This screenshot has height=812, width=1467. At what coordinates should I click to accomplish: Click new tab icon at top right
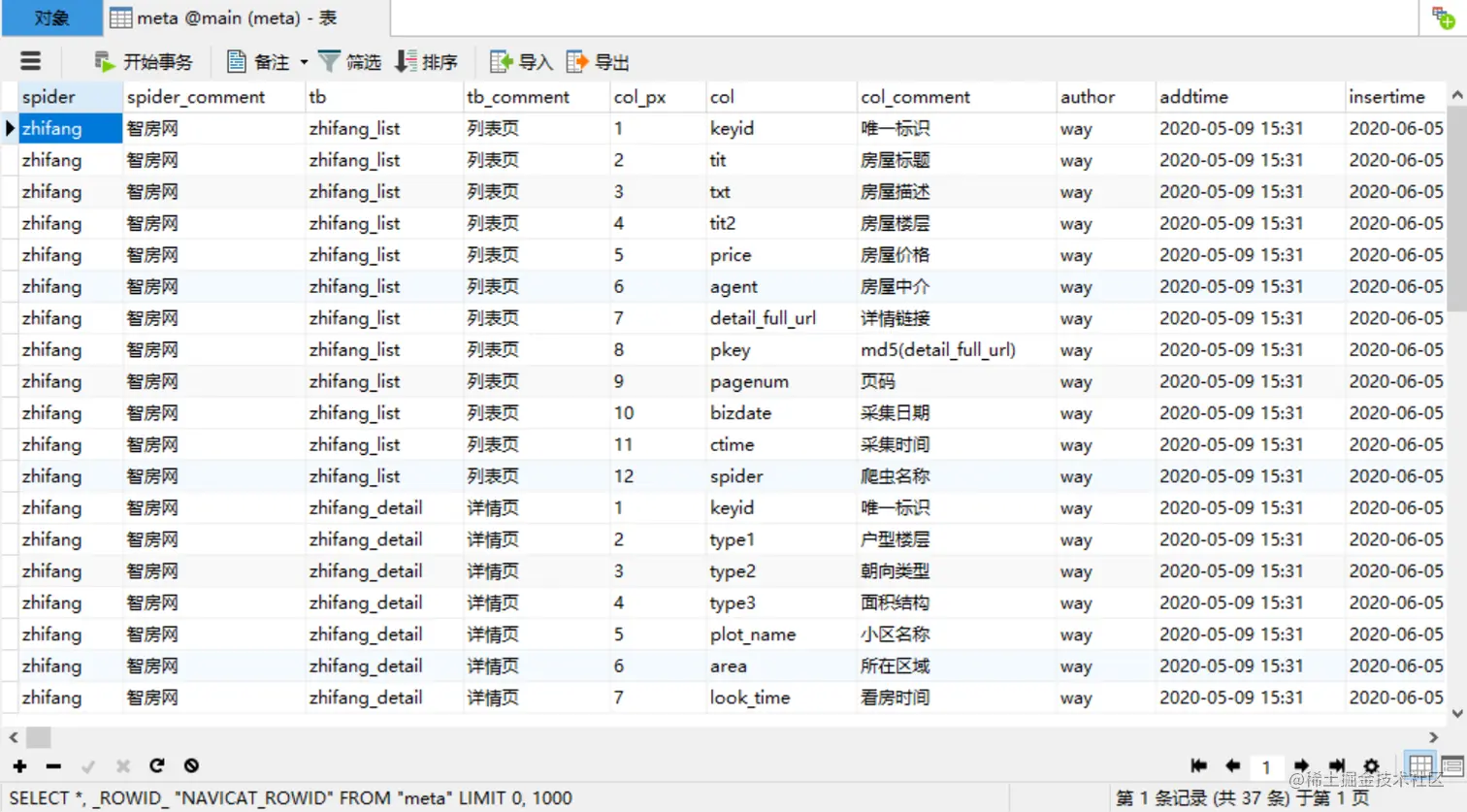click(1443, 17)
